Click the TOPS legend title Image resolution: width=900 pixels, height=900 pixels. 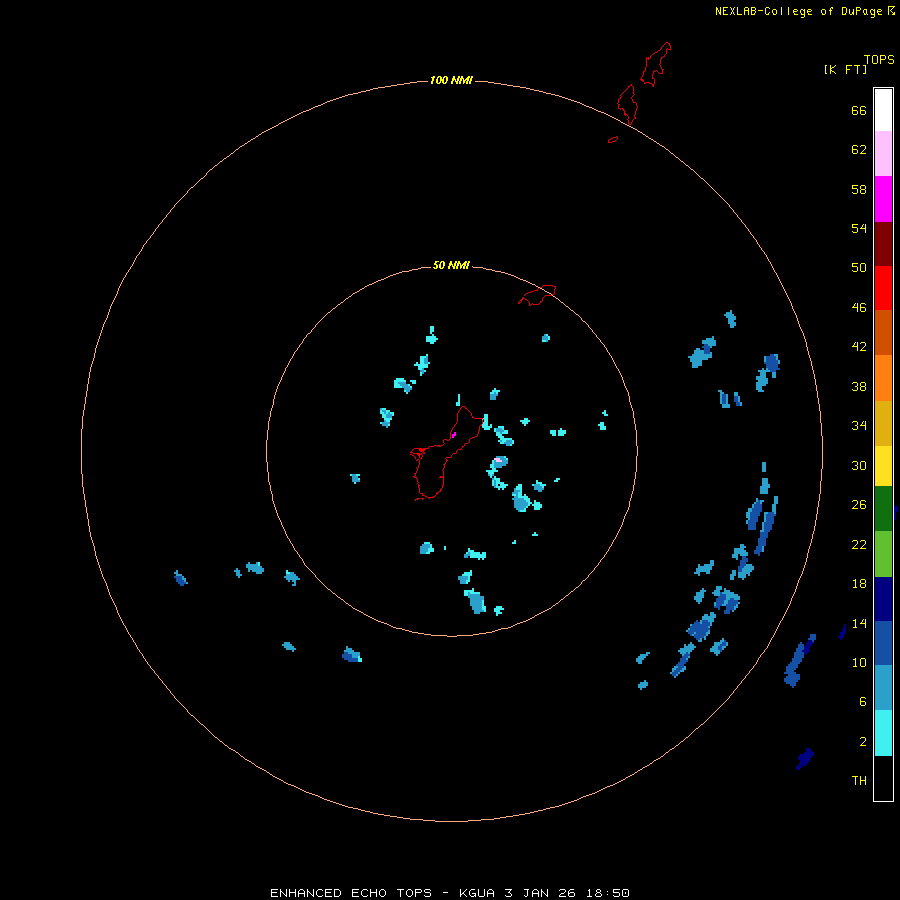coord(879,60)
